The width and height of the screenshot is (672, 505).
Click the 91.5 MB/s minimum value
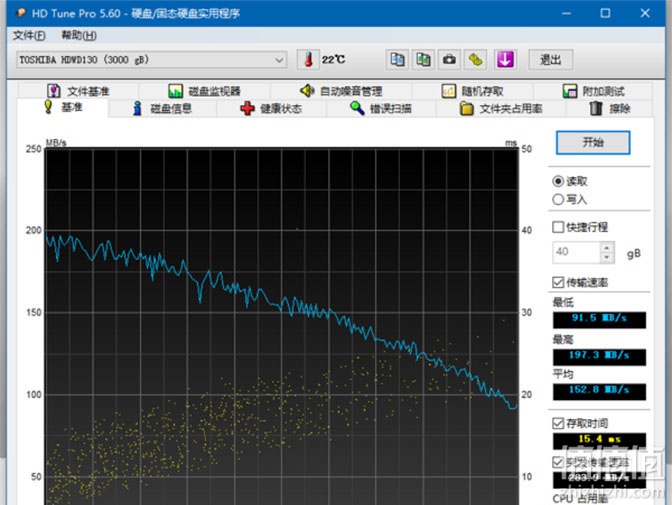tap(599, 319)
